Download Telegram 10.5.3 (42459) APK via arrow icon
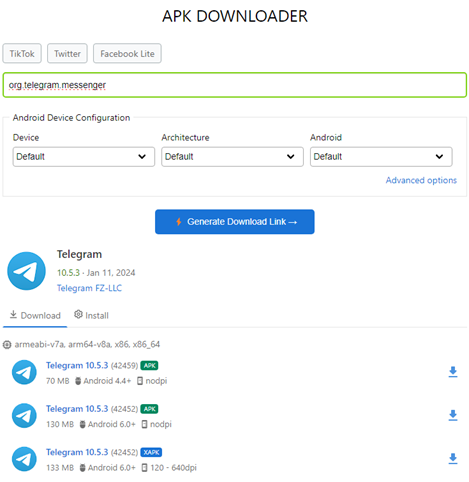The width and height of the screenshot is (469, 482). tap(453, 372)
